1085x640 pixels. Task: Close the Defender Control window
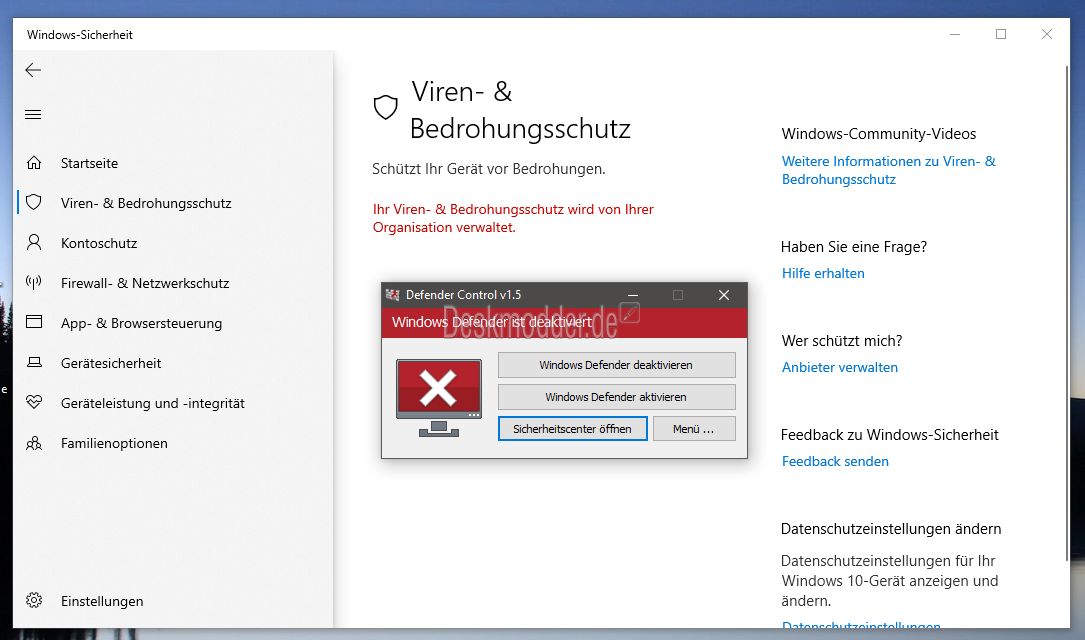[x=724, y=295]
